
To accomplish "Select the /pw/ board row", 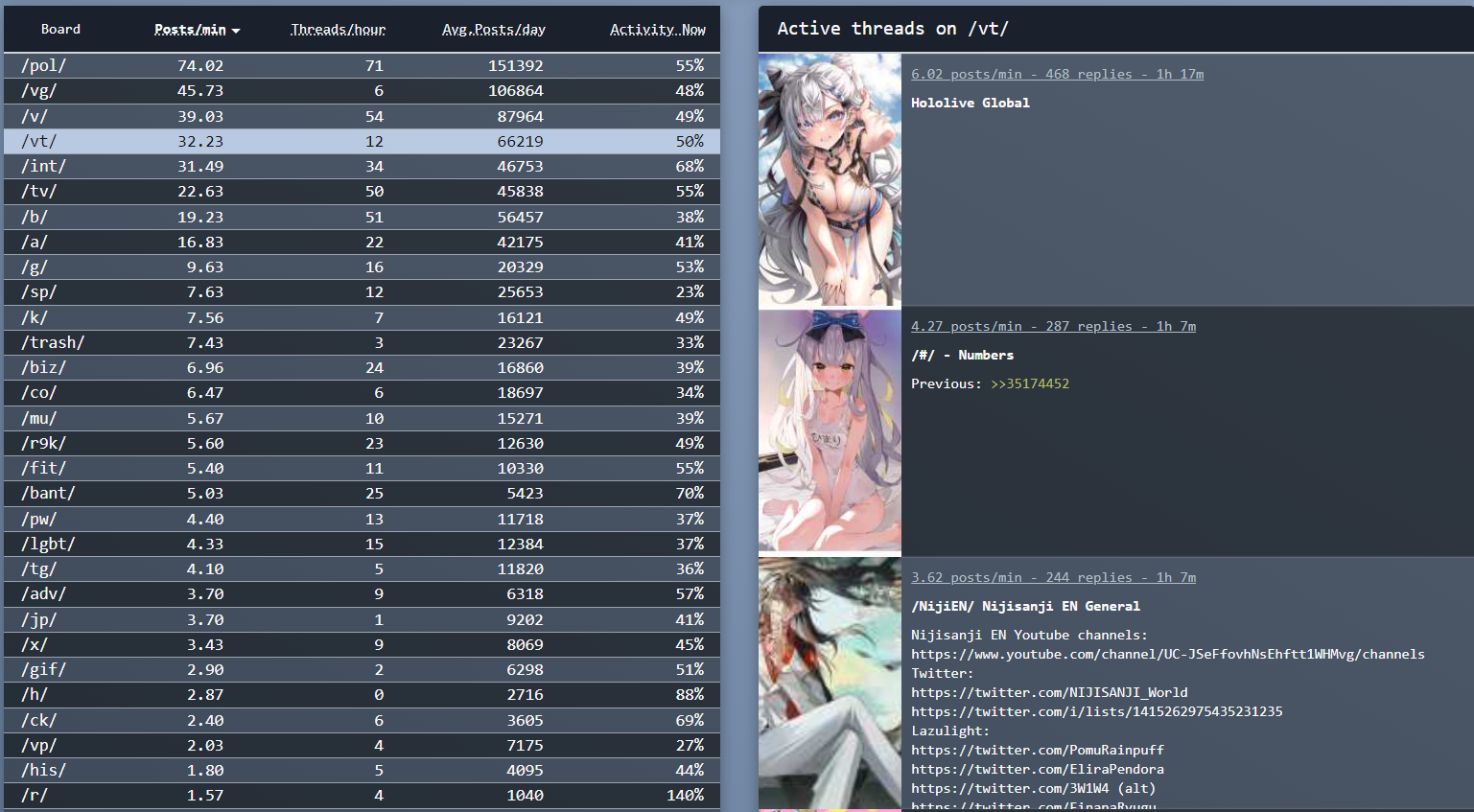I will (x=362, y=519).
